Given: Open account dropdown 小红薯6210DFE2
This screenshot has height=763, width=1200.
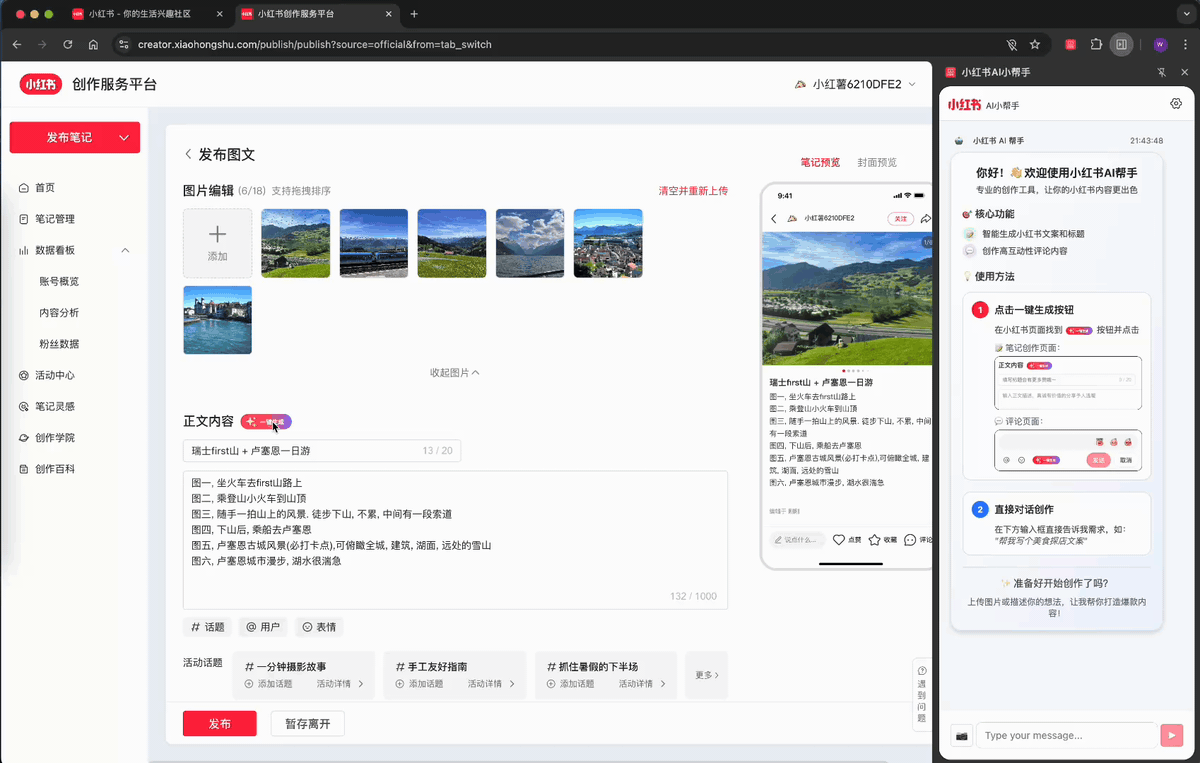Looking at the screenshot, I should [855, 84].
